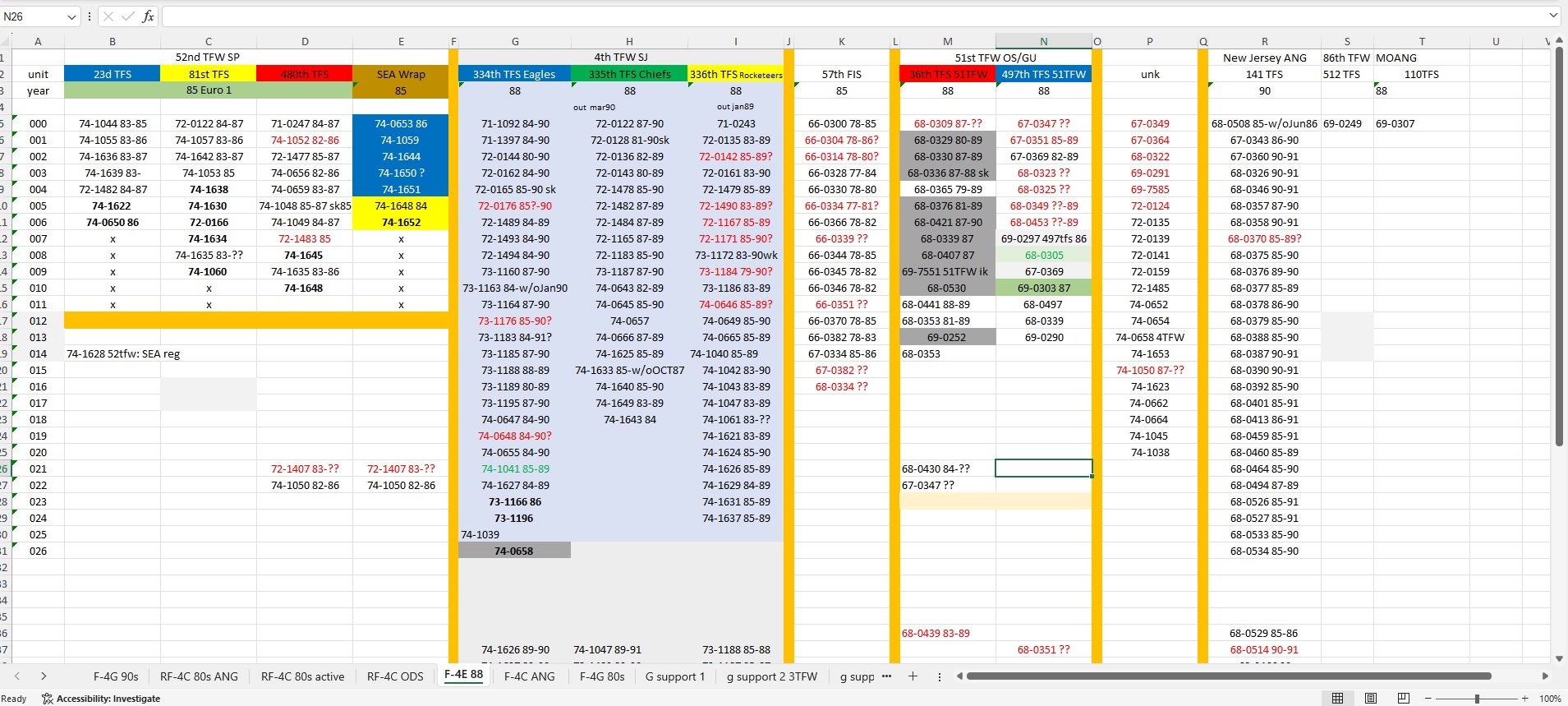Open Accessibility: Investigate status icon

click(x=100, y=699)
